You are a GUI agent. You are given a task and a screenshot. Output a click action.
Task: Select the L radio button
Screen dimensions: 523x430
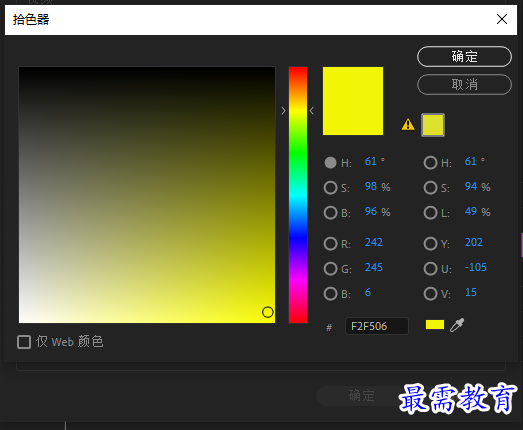coord(431,212)
